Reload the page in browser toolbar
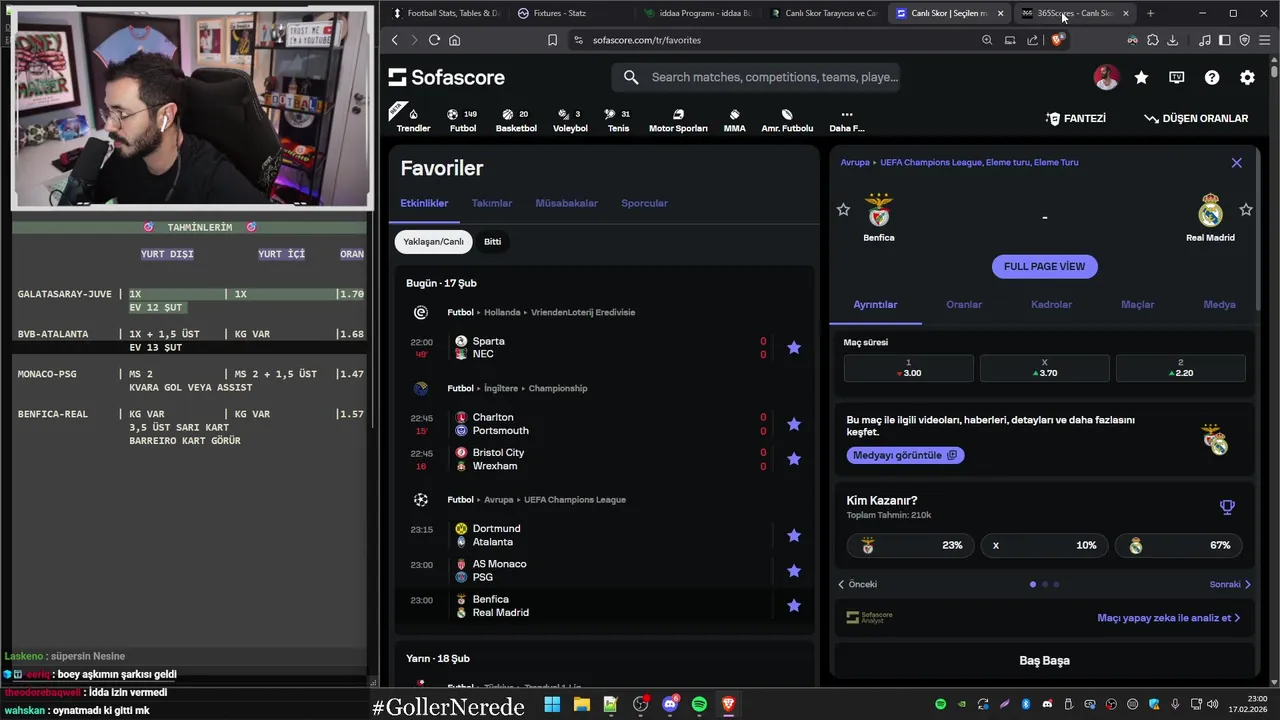The height and width of the screenshot is (720, 1280). pyautogui.click(x=434, y=40)
